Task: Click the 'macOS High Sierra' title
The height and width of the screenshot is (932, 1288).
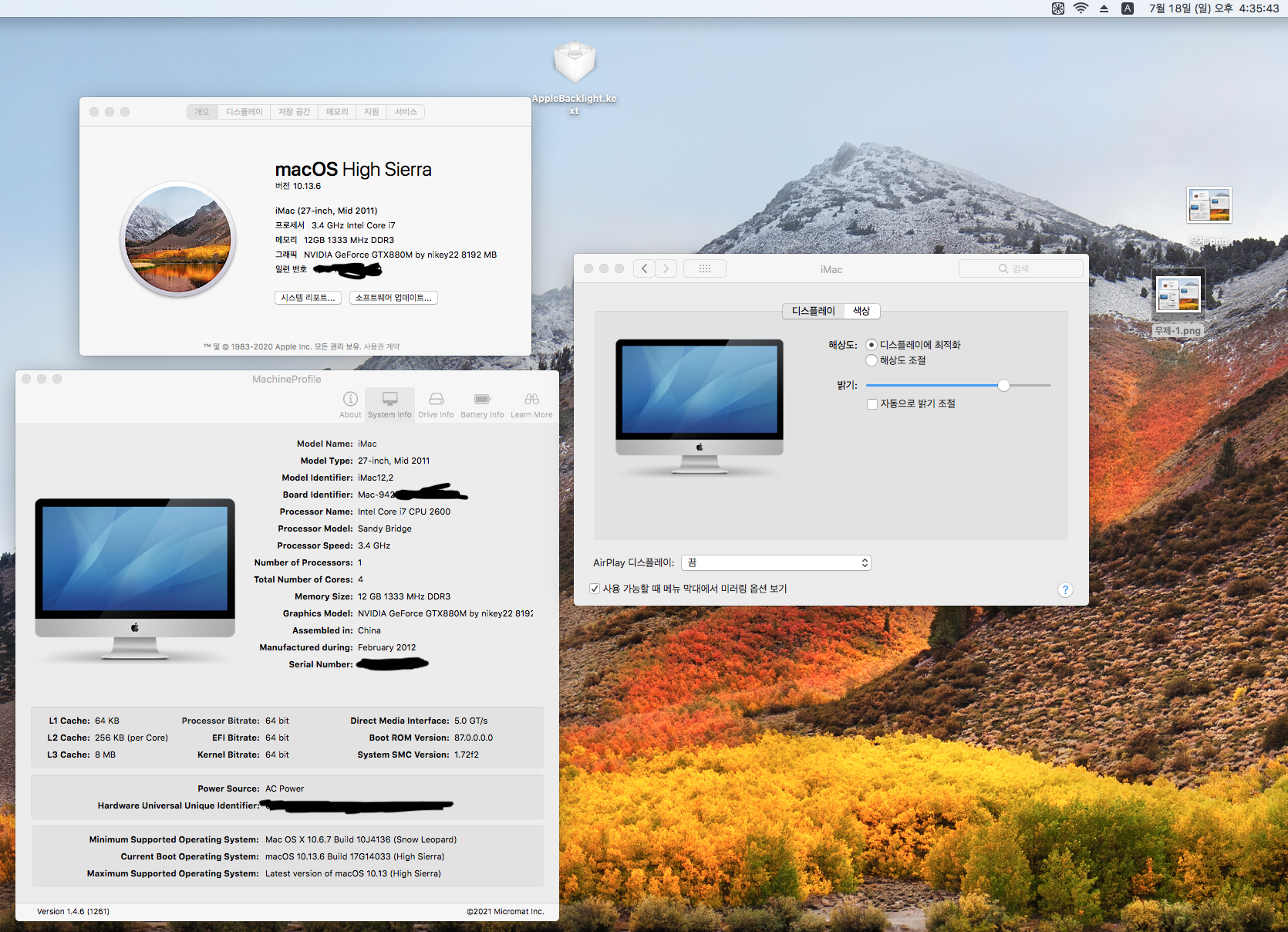Action: click(353, 170)
